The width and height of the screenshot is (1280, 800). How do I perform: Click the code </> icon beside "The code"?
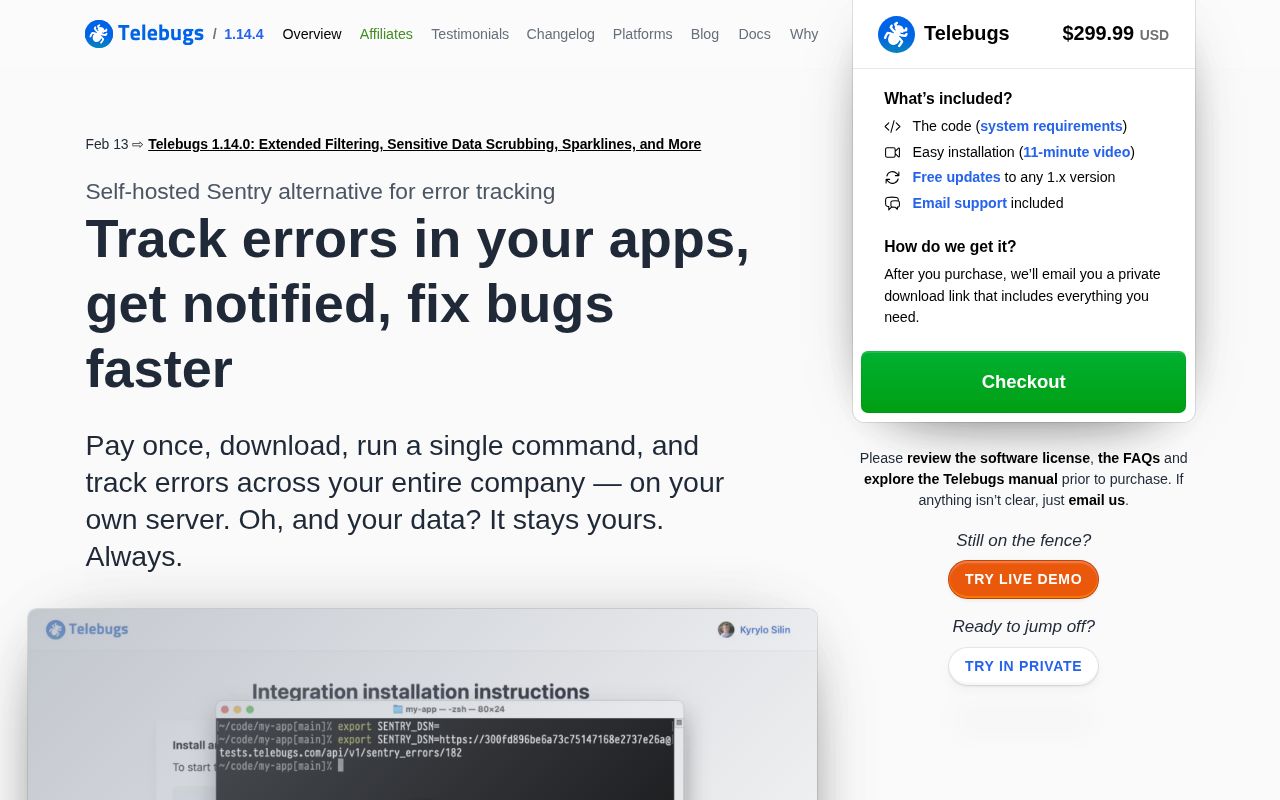(892, 126)
